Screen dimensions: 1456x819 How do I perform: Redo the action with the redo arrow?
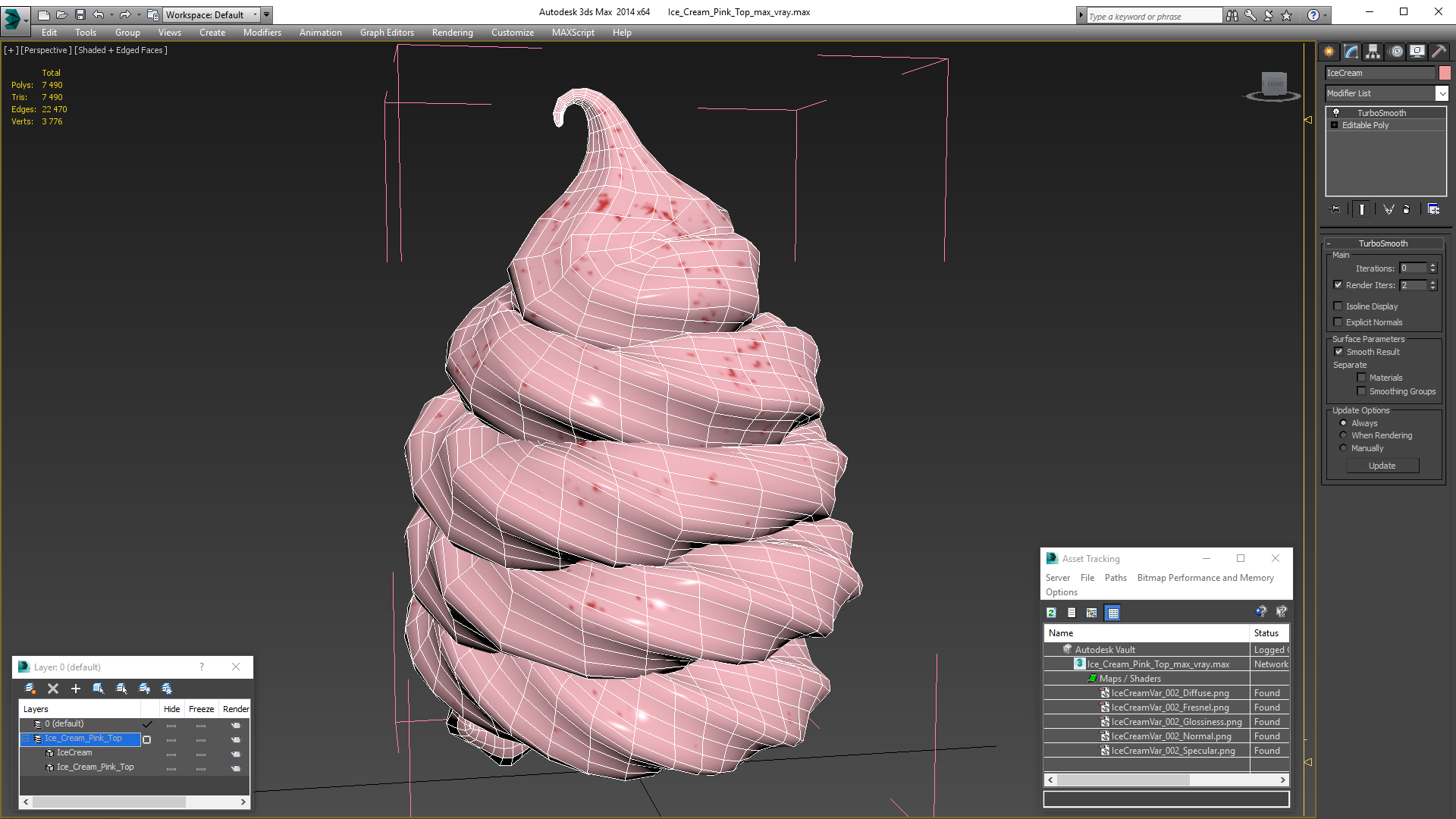pos(125,14)
